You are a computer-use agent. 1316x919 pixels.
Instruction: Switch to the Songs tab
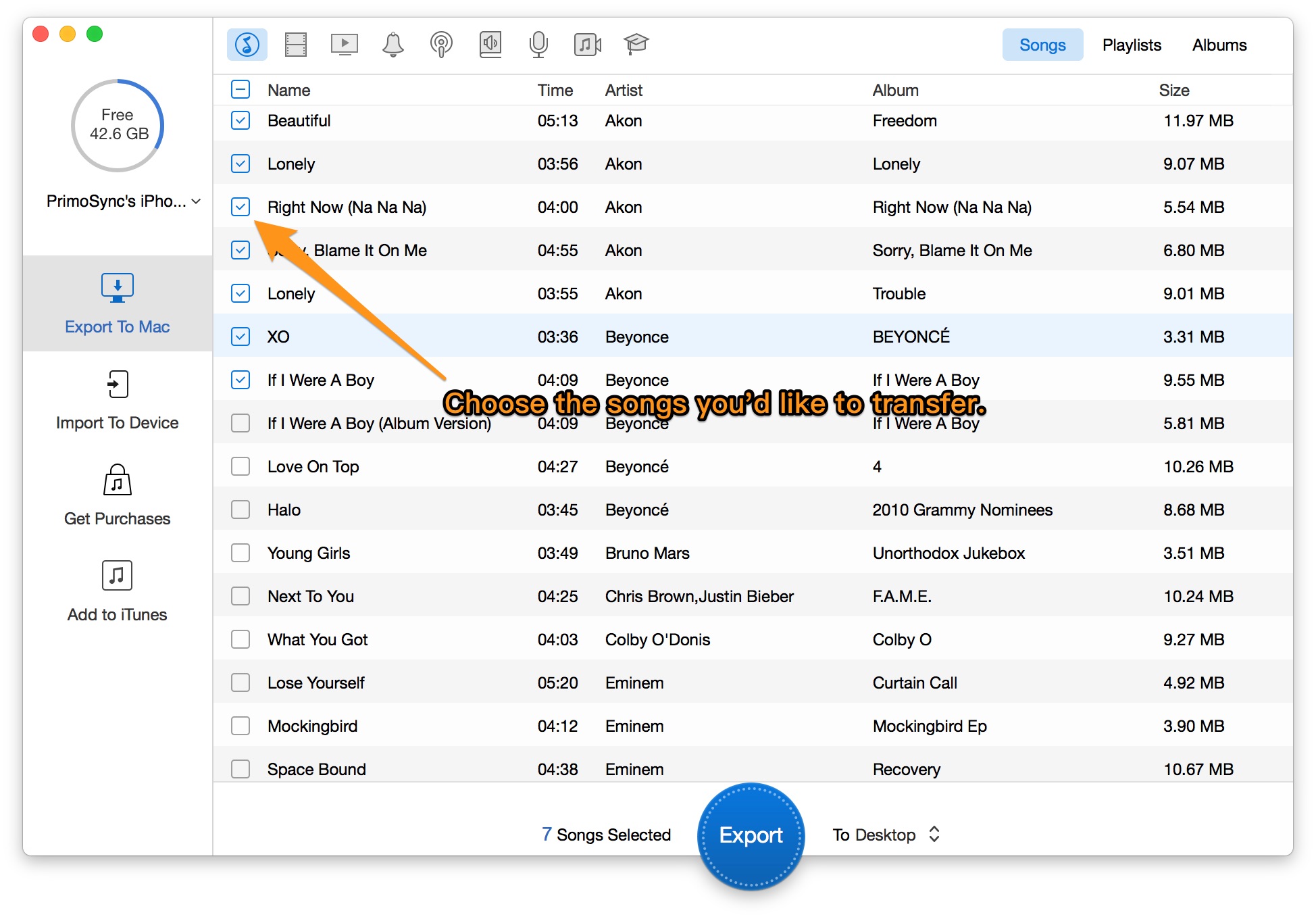tap(1042, 45)
